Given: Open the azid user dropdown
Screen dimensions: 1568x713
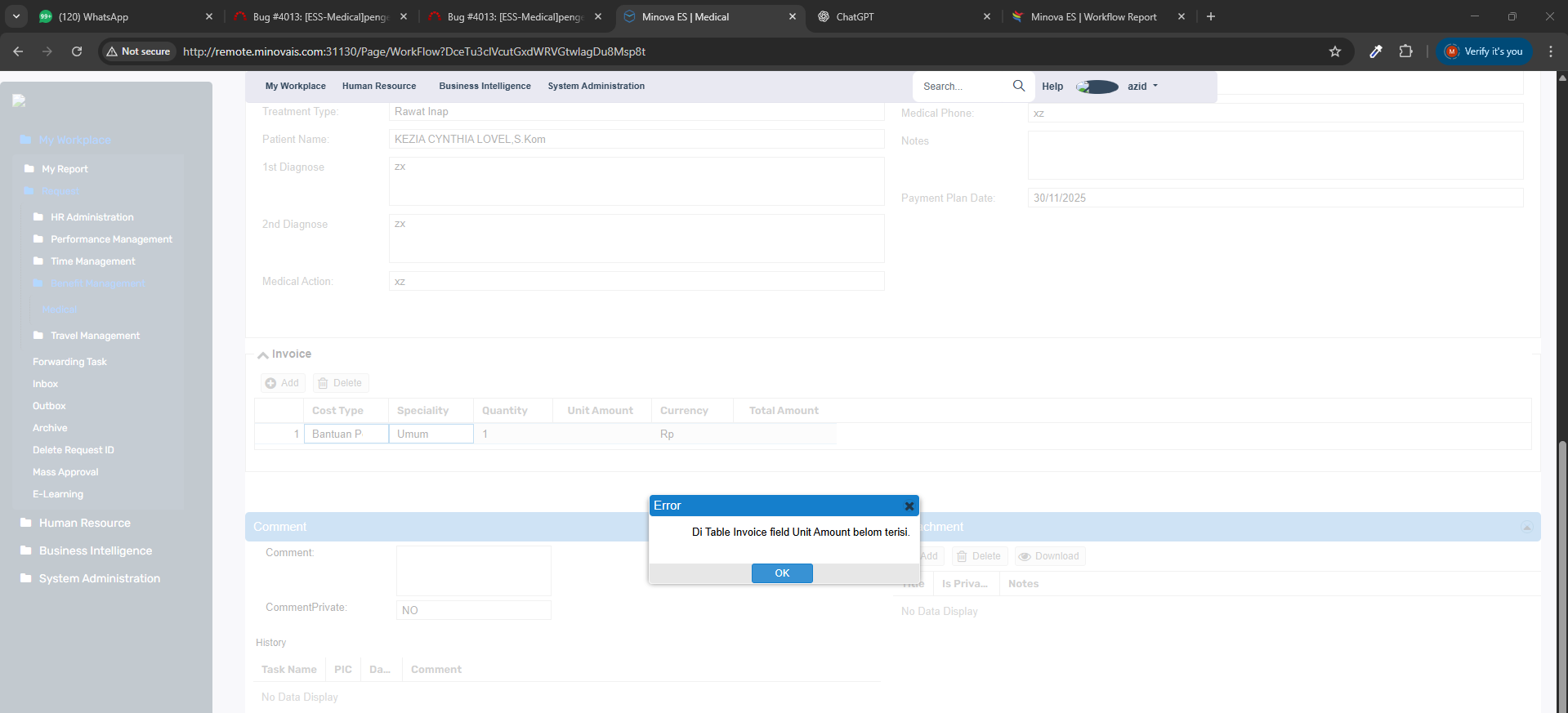Looking at the screenshot, I should (1142, 87).
